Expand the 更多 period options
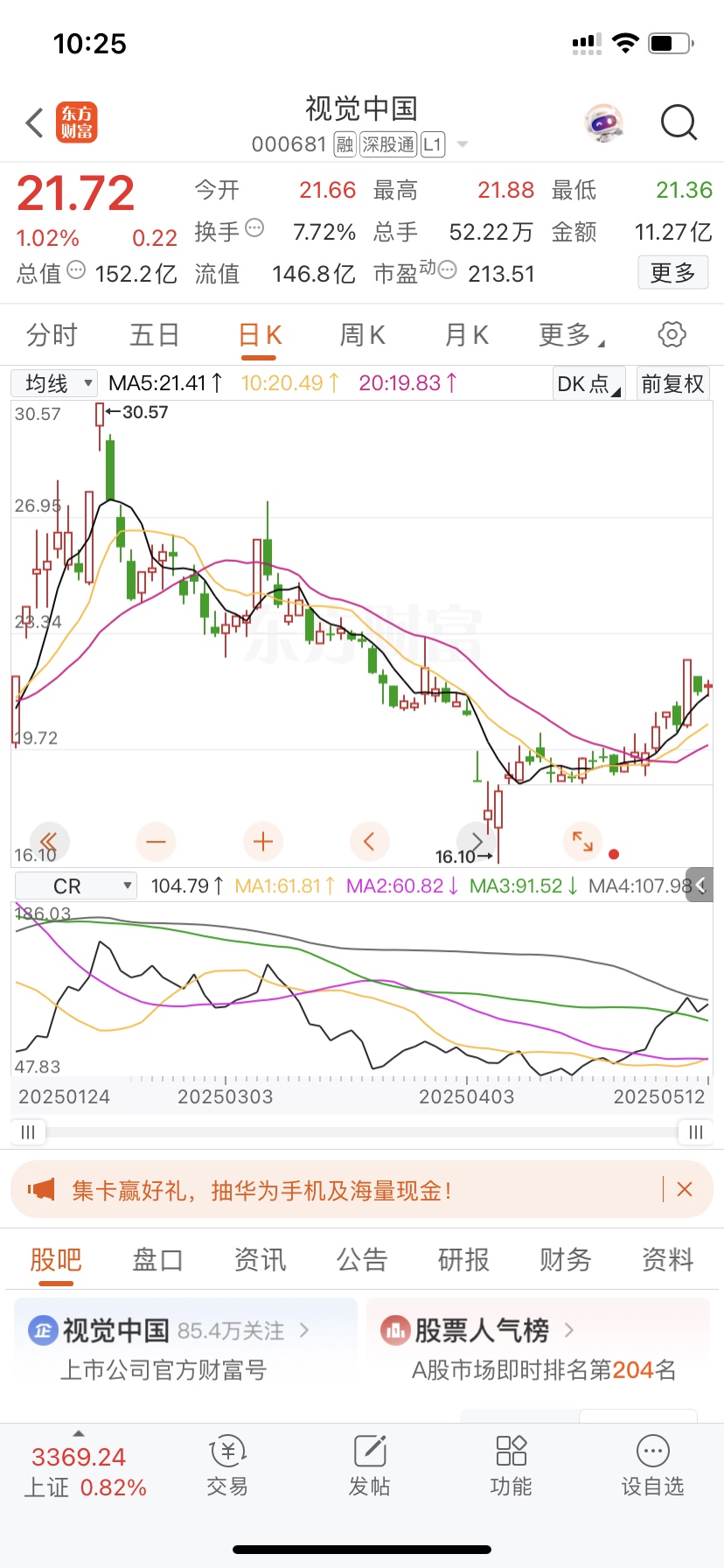Image resolution: width=724 pixels, height=1568 pixels. pyautogui.click(x=572, y=334)
